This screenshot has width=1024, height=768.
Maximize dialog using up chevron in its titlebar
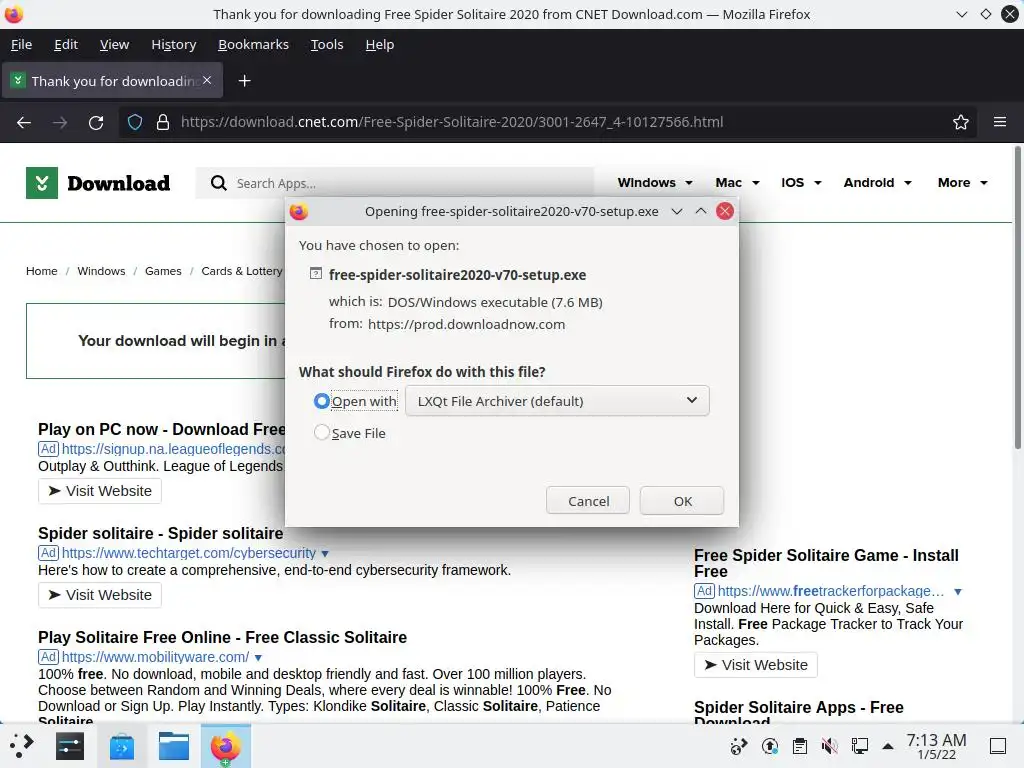(701, 211)
